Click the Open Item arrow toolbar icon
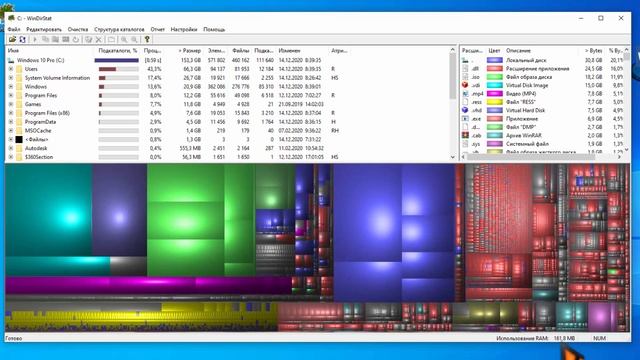 (x=35, y=40)
